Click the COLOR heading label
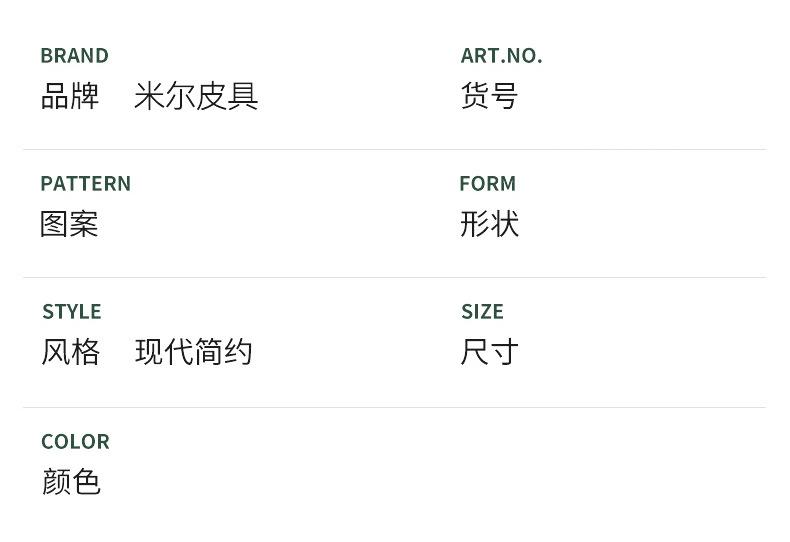The width and height of the screenshot is (790, 542). [75, 442]
